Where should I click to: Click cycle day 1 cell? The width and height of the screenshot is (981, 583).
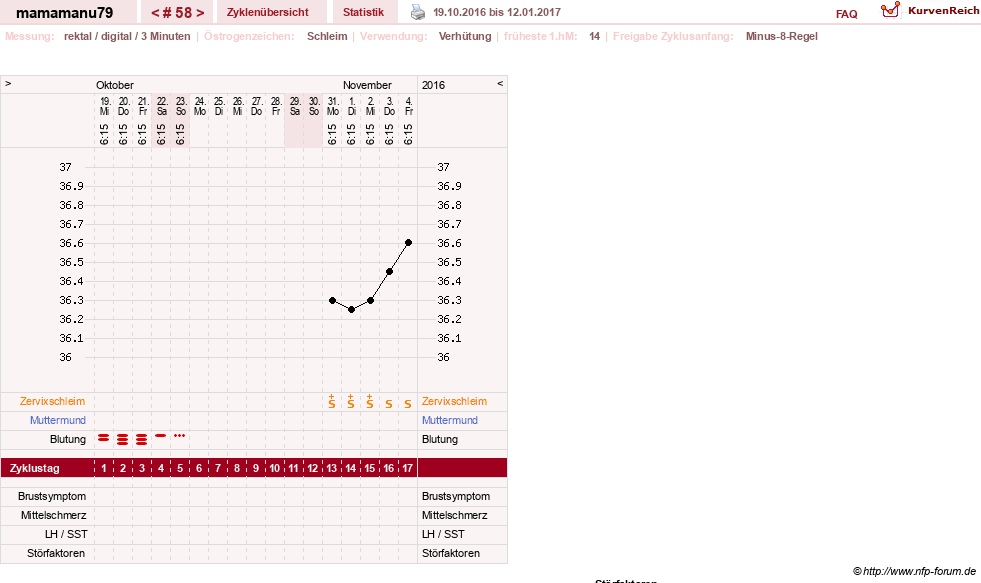tap(104, 468)
